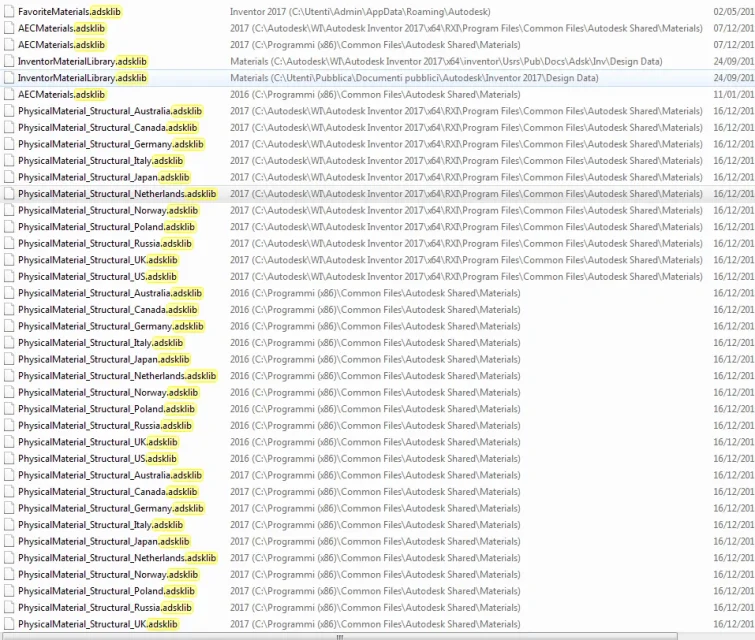
Task: Click the 02/05 date of FavoriteMaterials.adsklib
Action: point(734,12)
